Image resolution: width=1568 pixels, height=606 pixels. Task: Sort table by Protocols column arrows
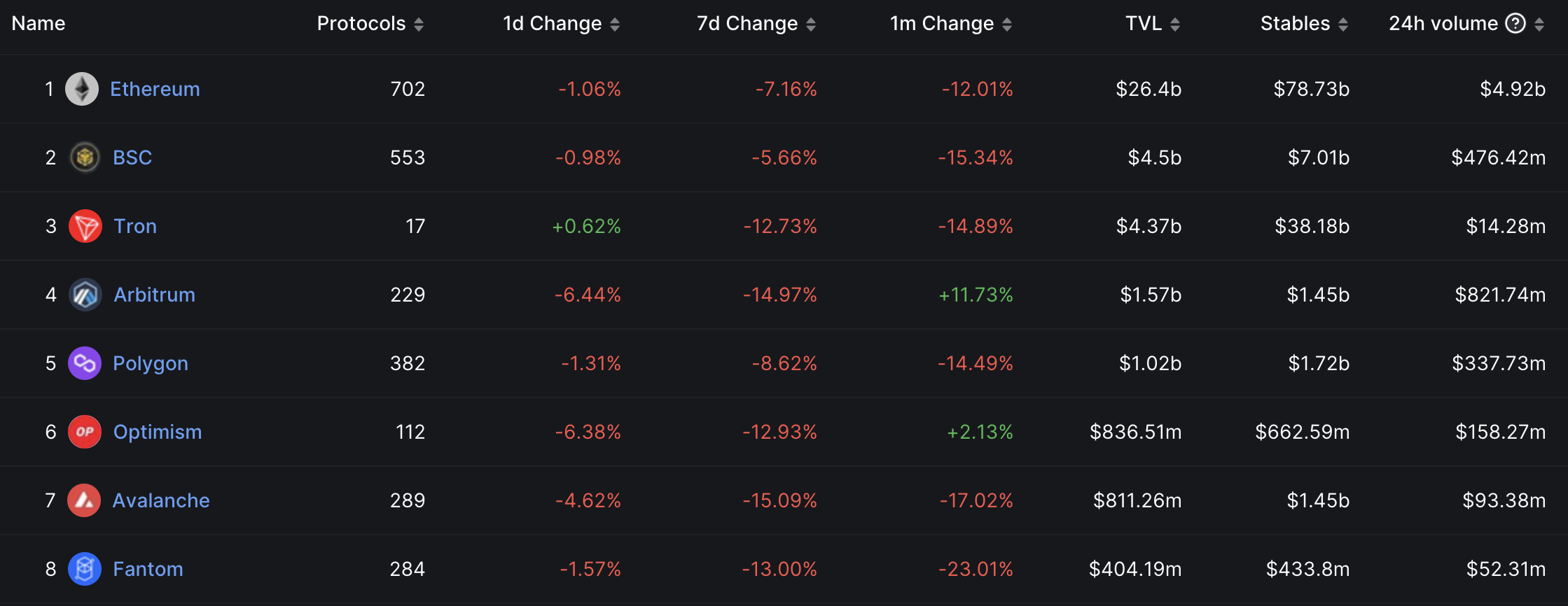[419, 24]
